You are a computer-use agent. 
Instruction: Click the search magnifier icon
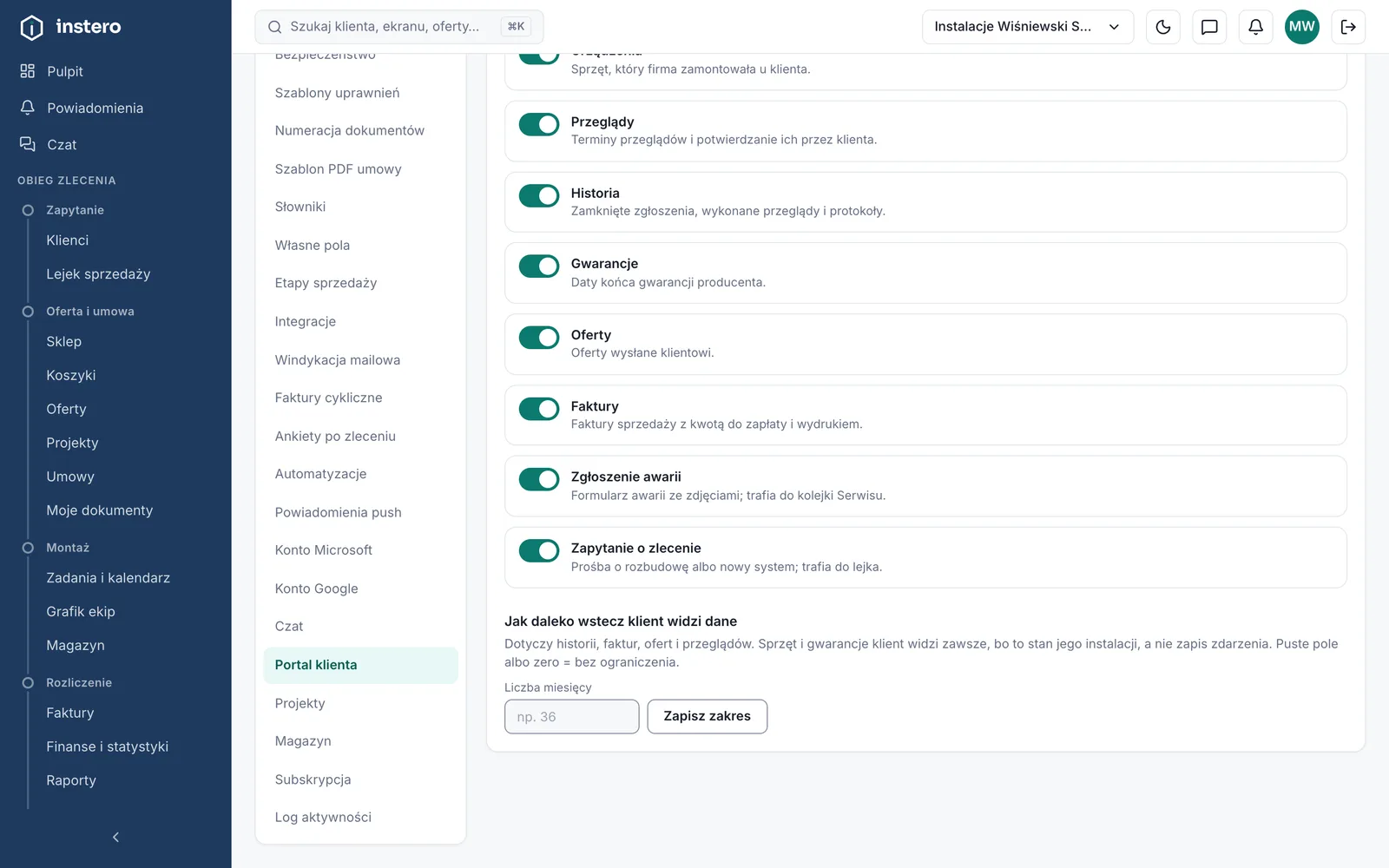274,27
